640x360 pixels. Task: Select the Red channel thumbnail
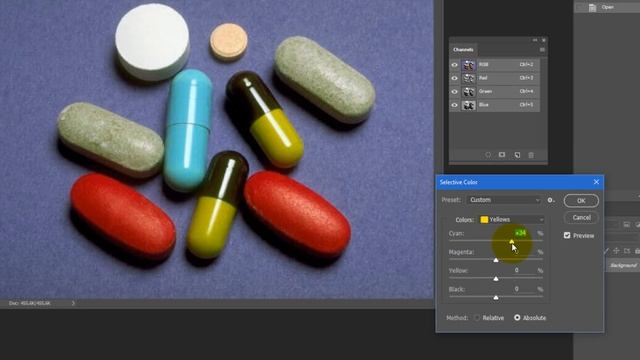pos(469,78)
